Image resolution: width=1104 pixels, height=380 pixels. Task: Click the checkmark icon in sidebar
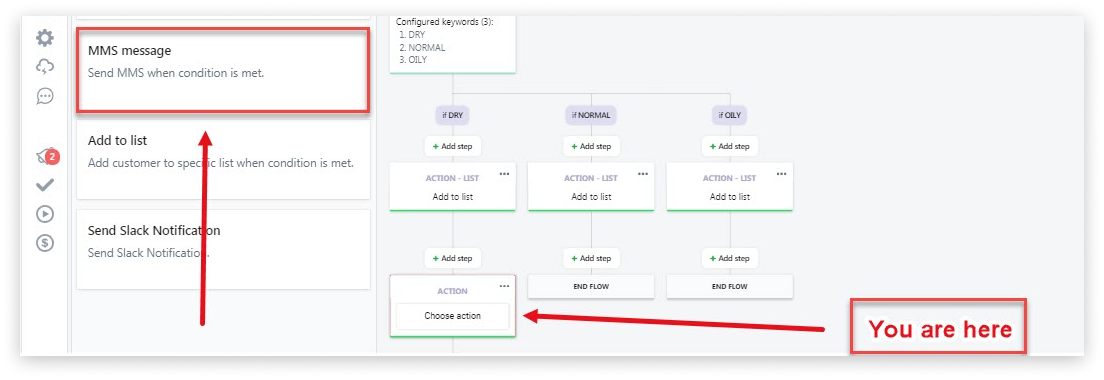[x=45, y=185]
